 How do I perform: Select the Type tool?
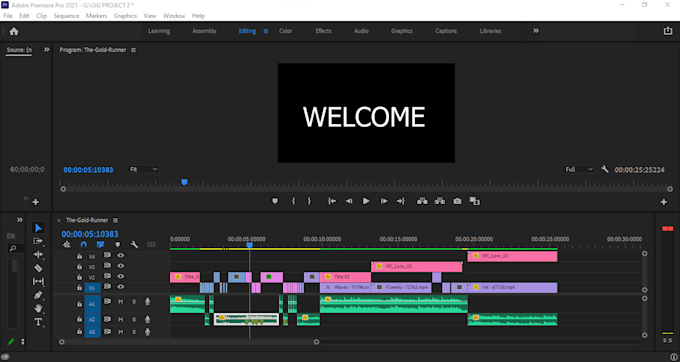(38, 322)
